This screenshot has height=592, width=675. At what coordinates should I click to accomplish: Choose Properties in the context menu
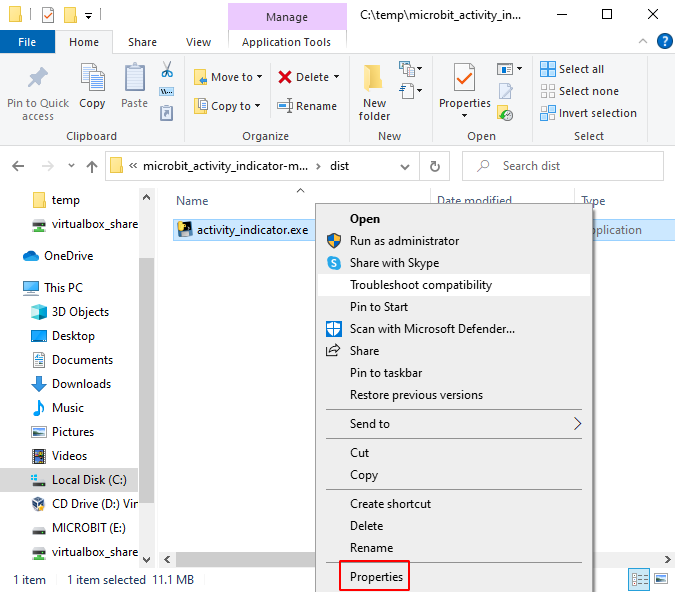(376, 577)
